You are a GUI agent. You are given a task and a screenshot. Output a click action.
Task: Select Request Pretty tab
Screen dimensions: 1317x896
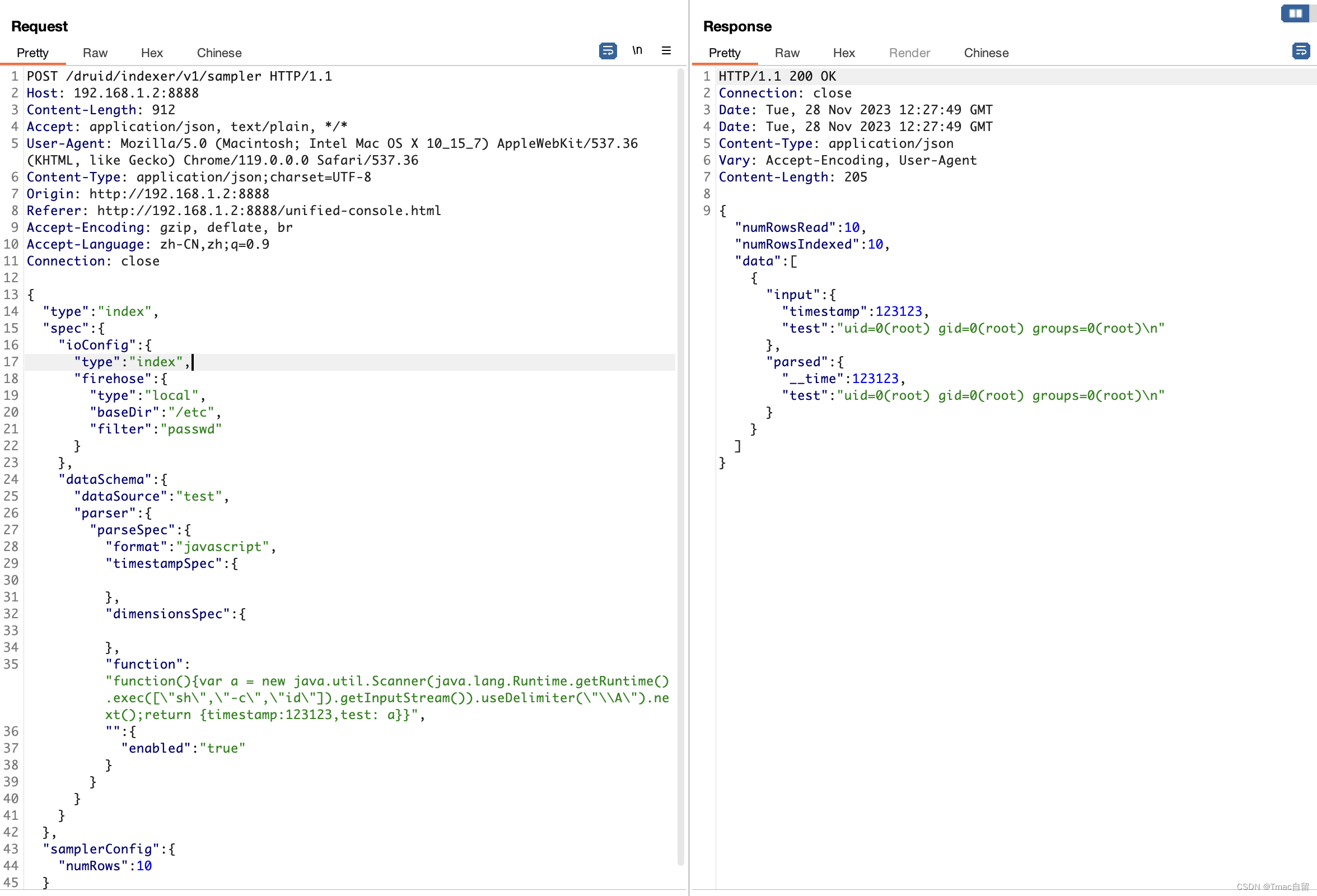[32, 53]
